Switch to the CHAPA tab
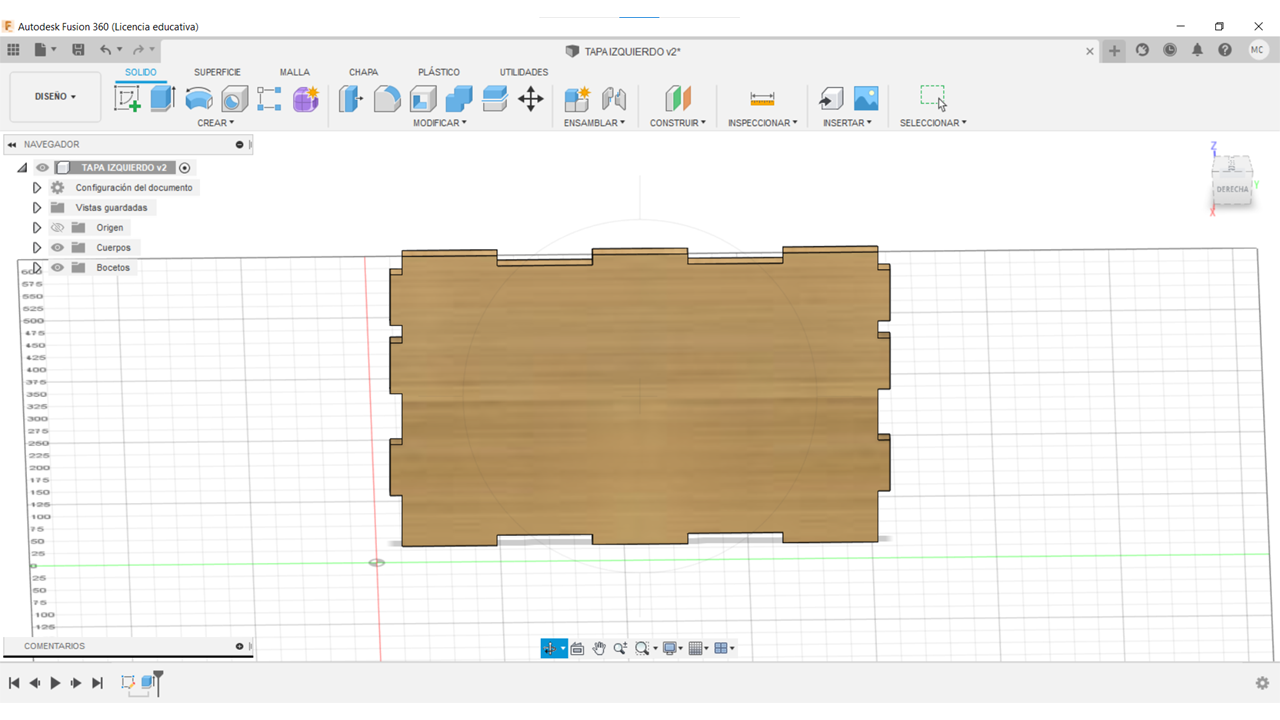This screenshot has height=720, width=1280. point(363,72)
